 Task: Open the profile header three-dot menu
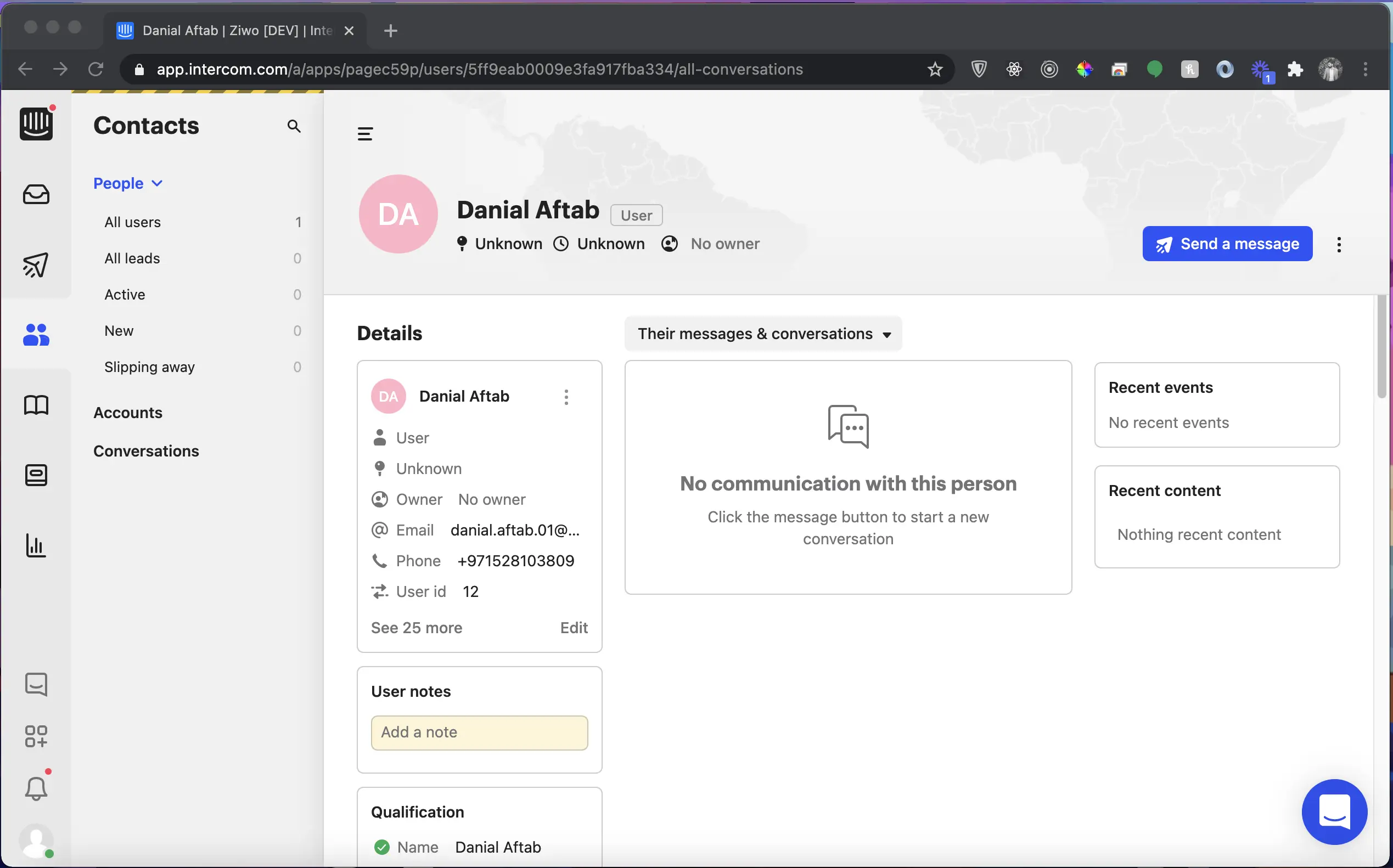[x=1339, y=244]
